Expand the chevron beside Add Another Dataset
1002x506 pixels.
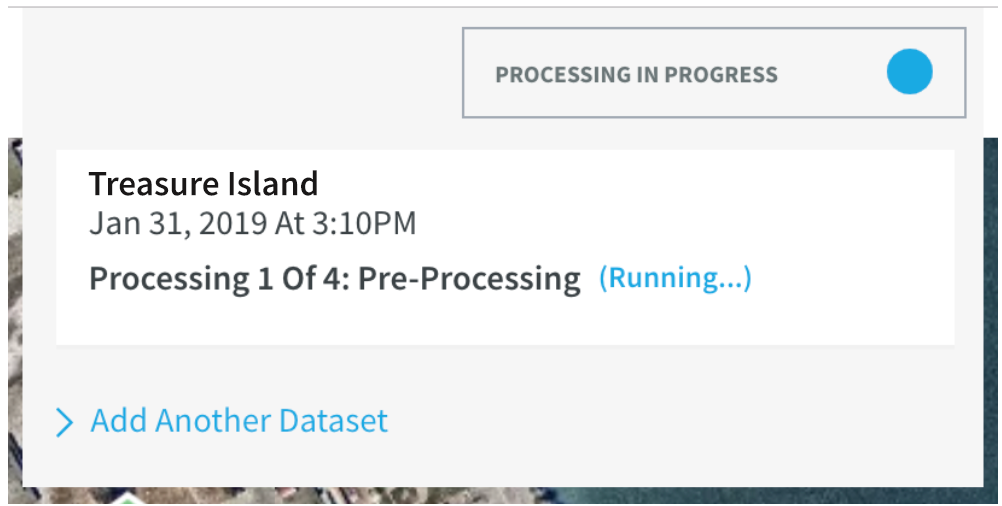click(65, 422)
